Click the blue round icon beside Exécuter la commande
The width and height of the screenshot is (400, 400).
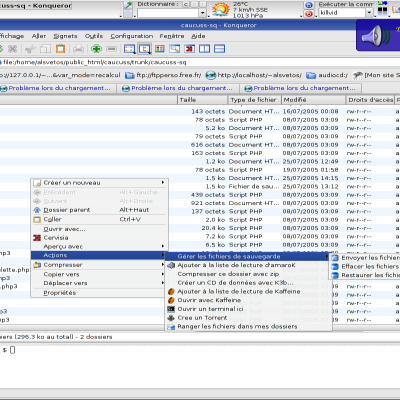[309, 5]
